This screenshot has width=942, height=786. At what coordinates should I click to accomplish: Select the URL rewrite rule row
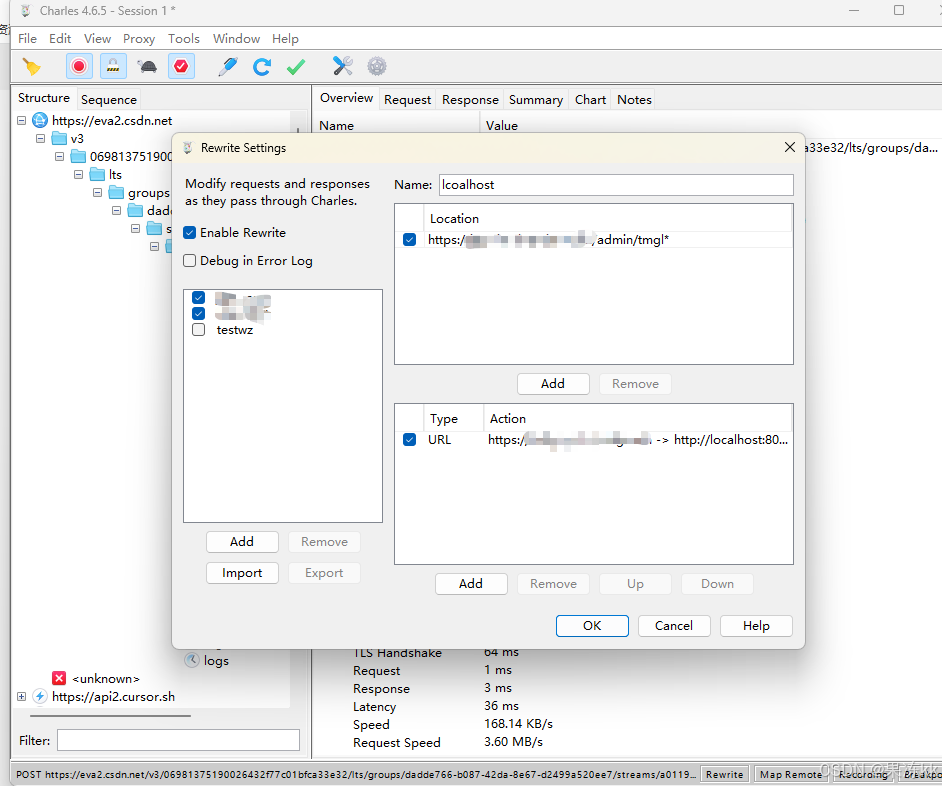[594, 440]
